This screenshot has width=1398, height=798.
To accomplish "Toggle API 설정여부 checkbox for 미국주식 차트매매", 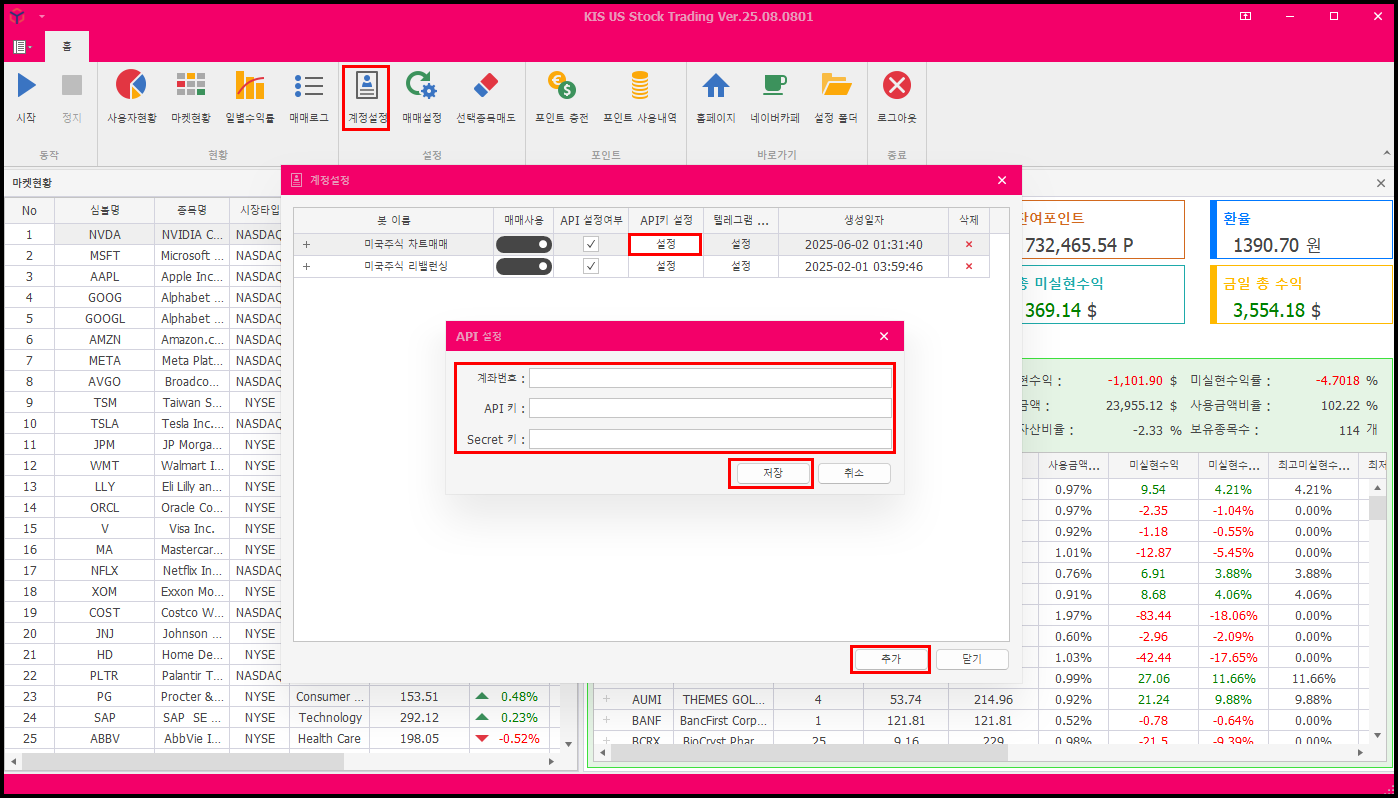I will coord(591,245).
